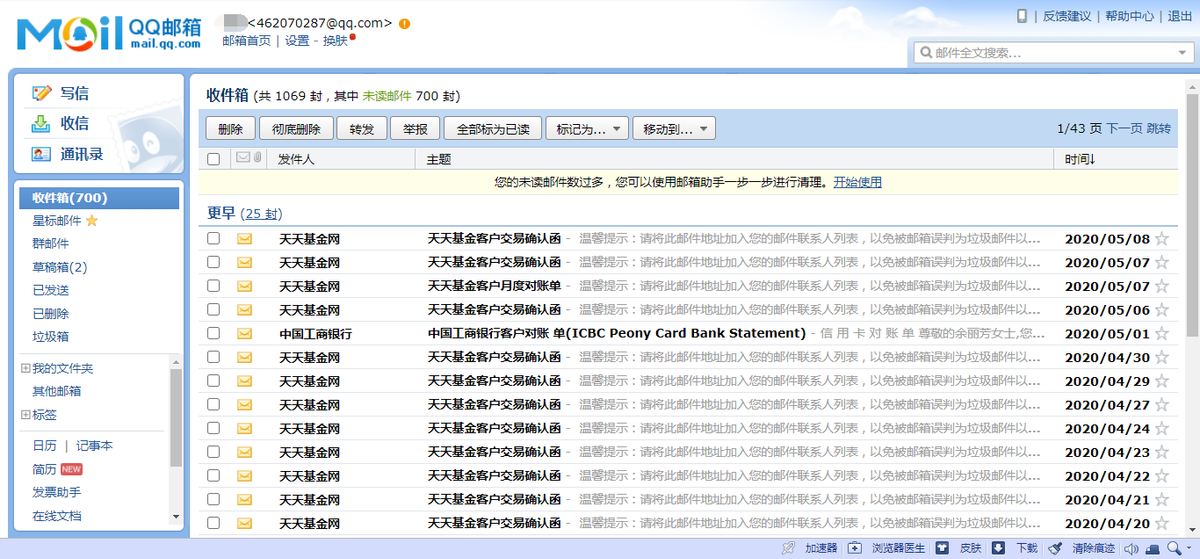Viewport: 1200px width, 559px height.
Task: Open zoom level dropdown arrow in status bar
Action: click(x=1189, y=548)
